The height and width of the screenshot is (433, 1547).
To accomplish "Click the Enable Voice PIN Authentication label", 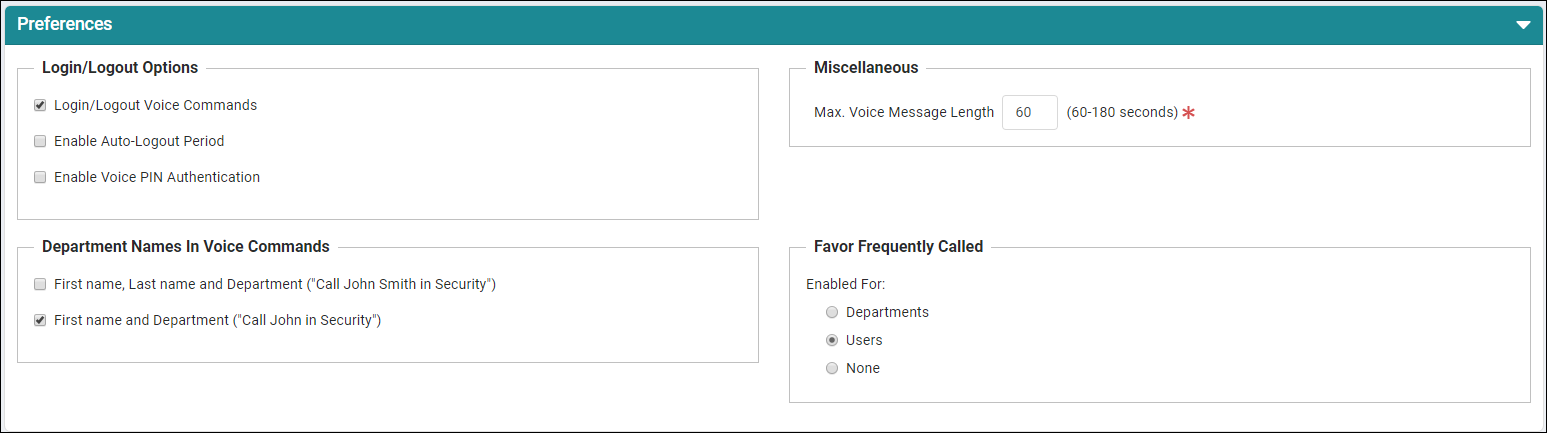I will [157, 177].
